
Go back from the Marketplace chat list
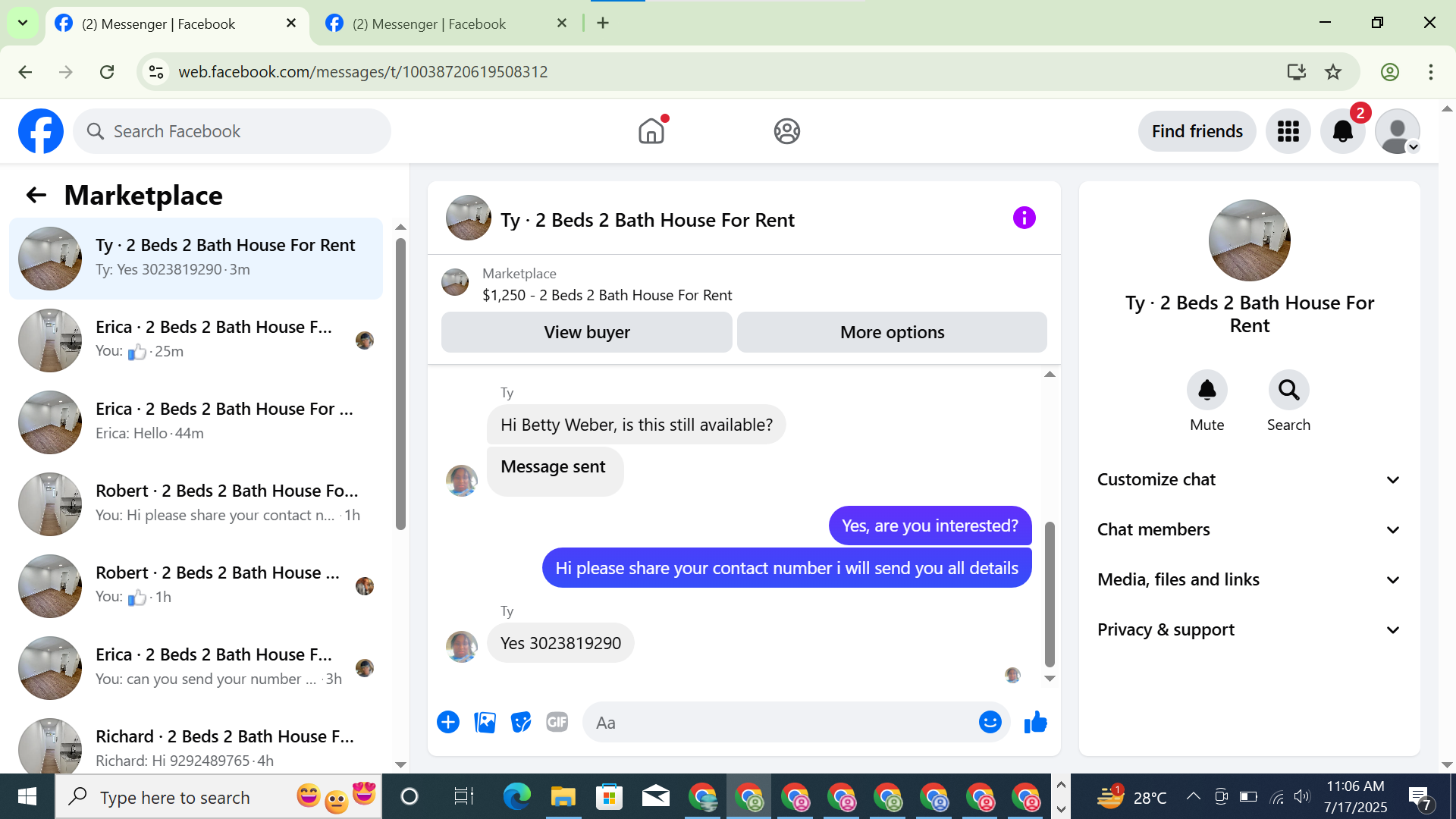click(x=36, y=196)
